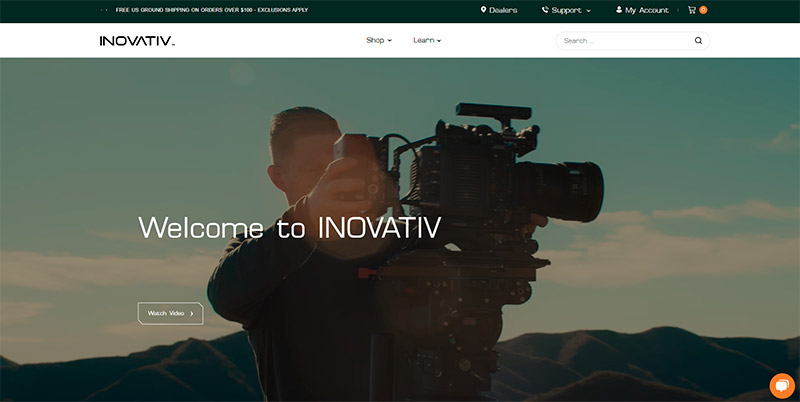
Task: Go to the Dealers page
Action: coord(503,10)
